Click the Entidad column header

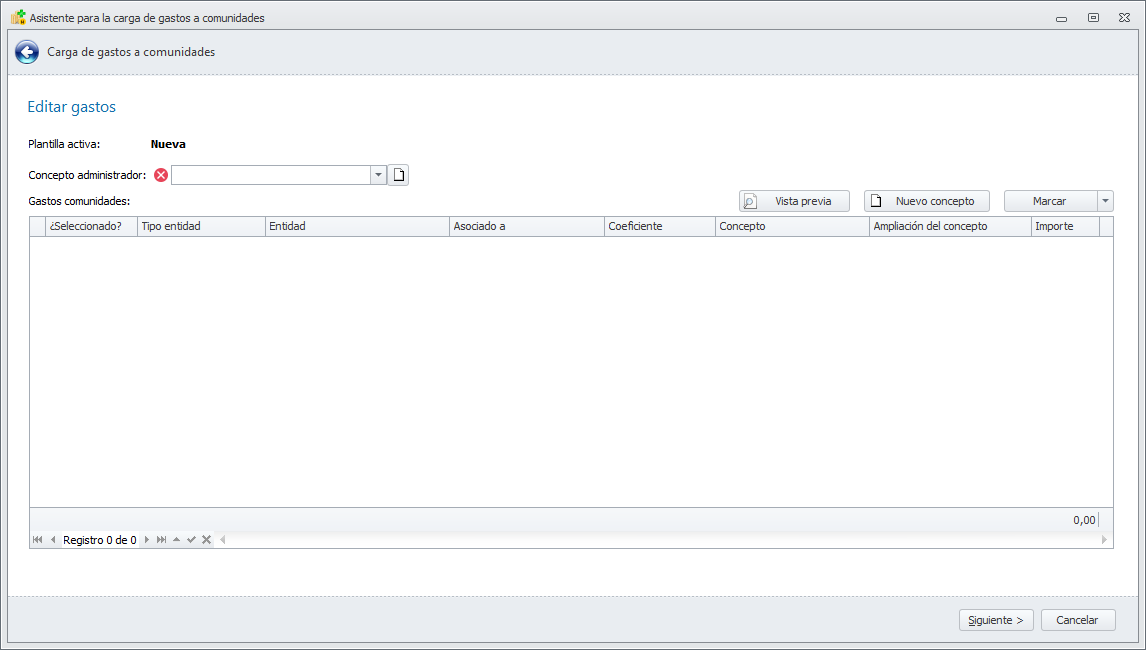click(357, 227)
